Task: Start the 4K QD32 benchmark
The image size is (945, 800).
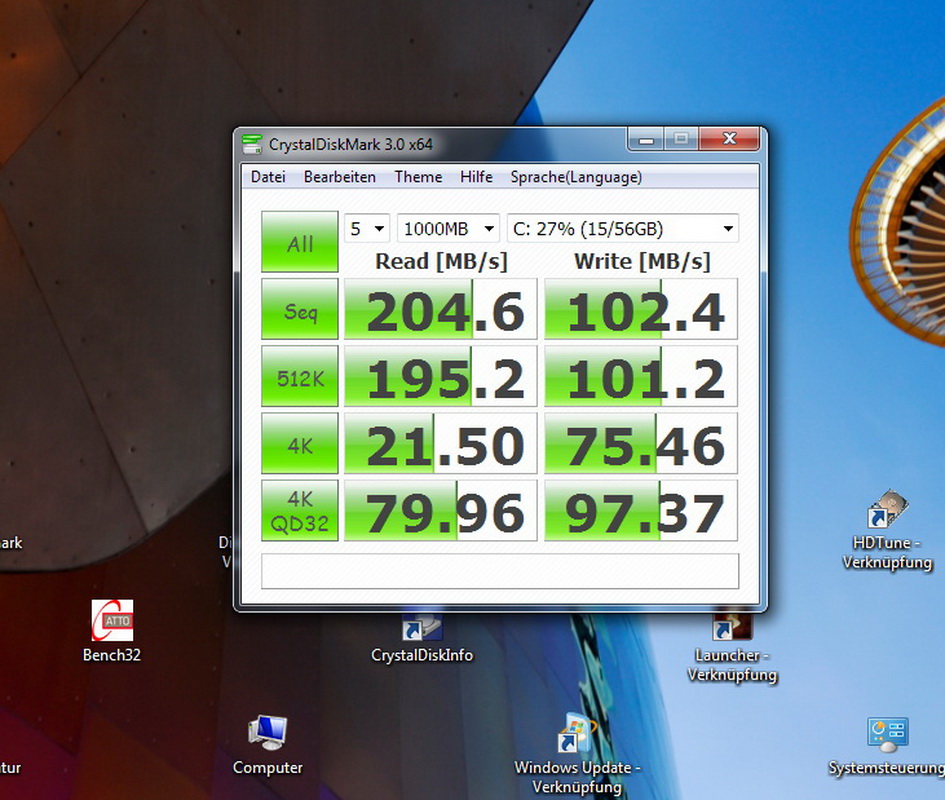Action: (x=300, y=511)
